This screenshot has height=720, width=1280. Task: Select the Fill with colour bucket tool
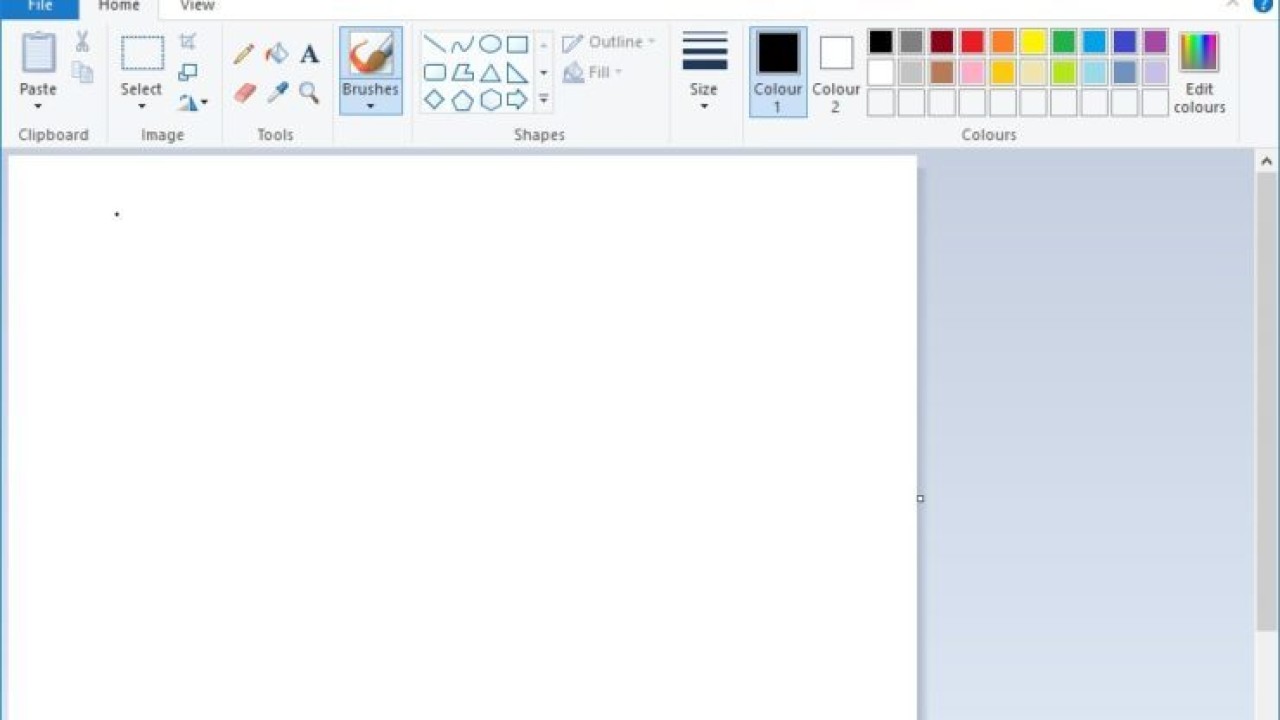coord(276,54)
